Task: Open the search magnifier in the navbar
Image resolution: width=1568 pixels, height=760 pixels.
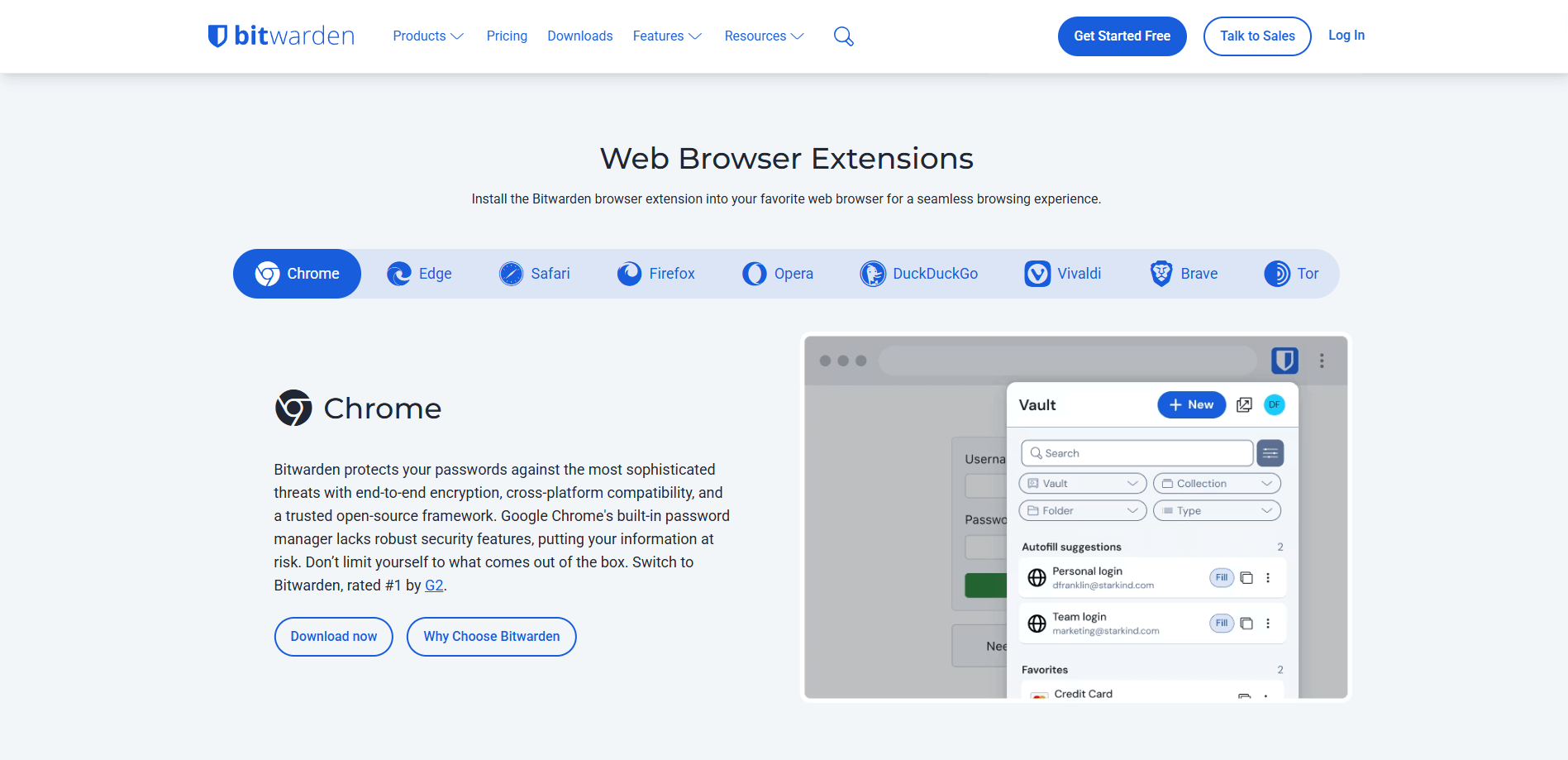Action: point(843,36)
